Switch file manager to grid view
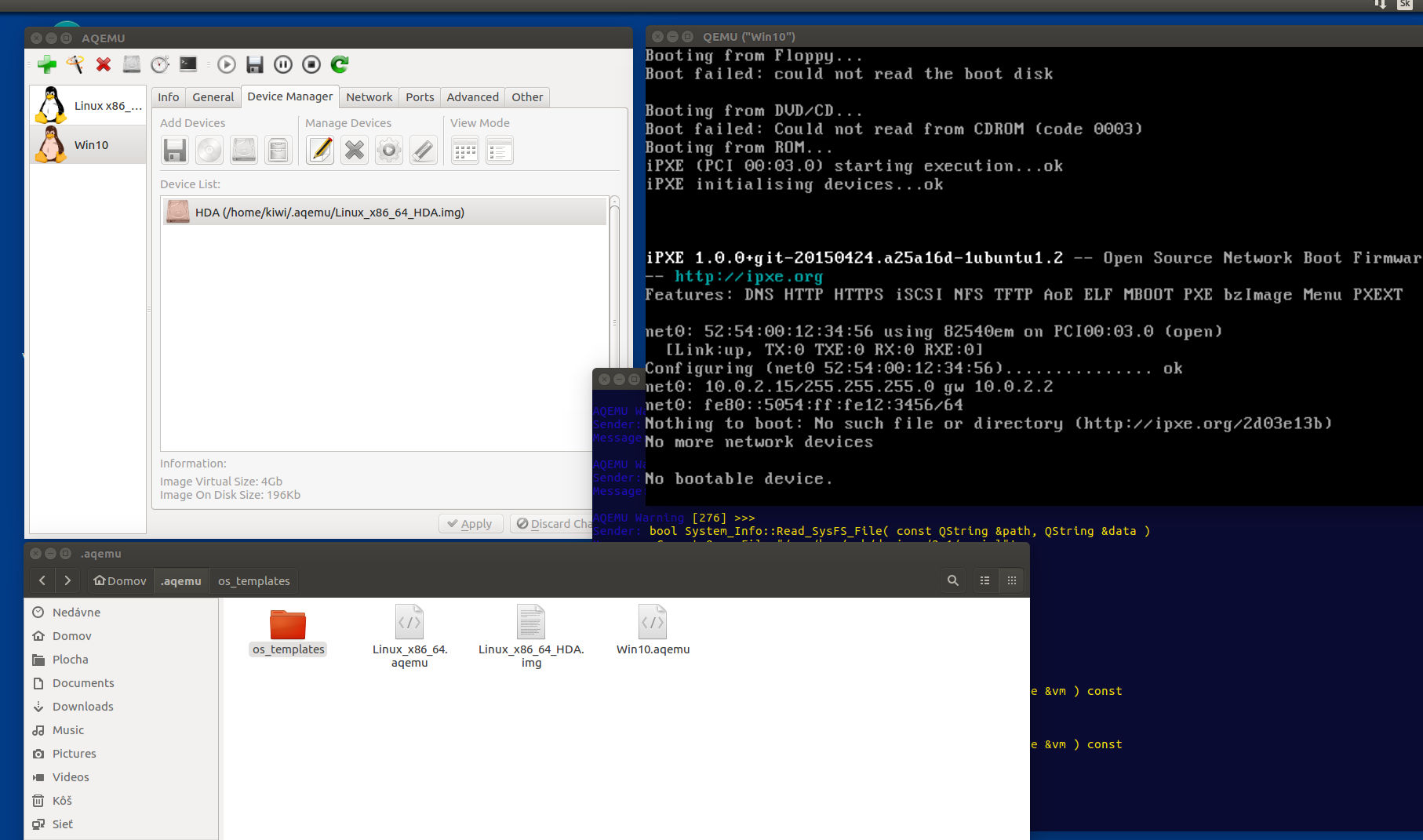Viewport: 1423px width, 840px height. click(x=1012, y=580)
